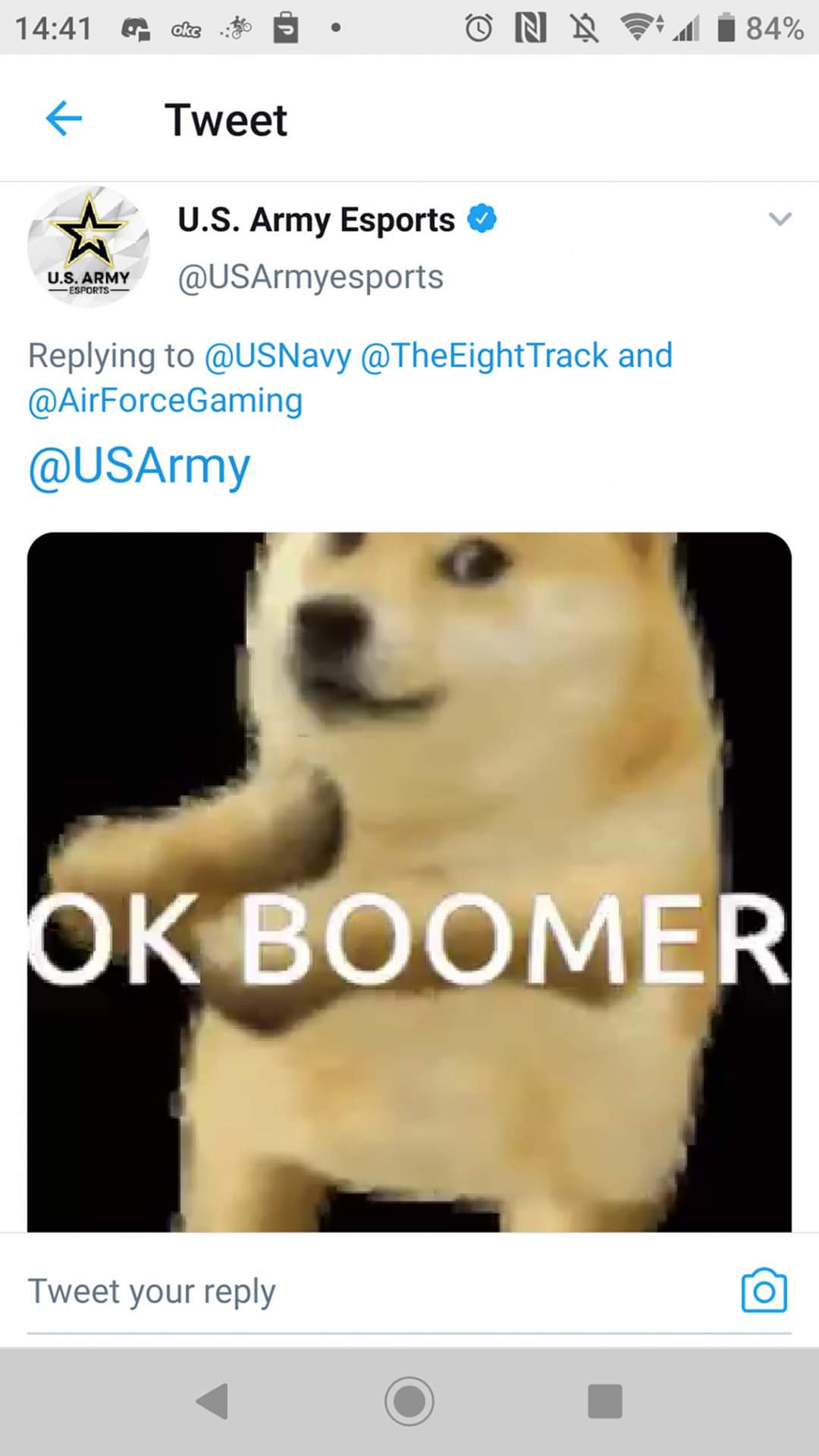This screenshot has height=1456, width=819.
Task: Open the @TheEightTrack mention link
Action: tap(485, 356)
